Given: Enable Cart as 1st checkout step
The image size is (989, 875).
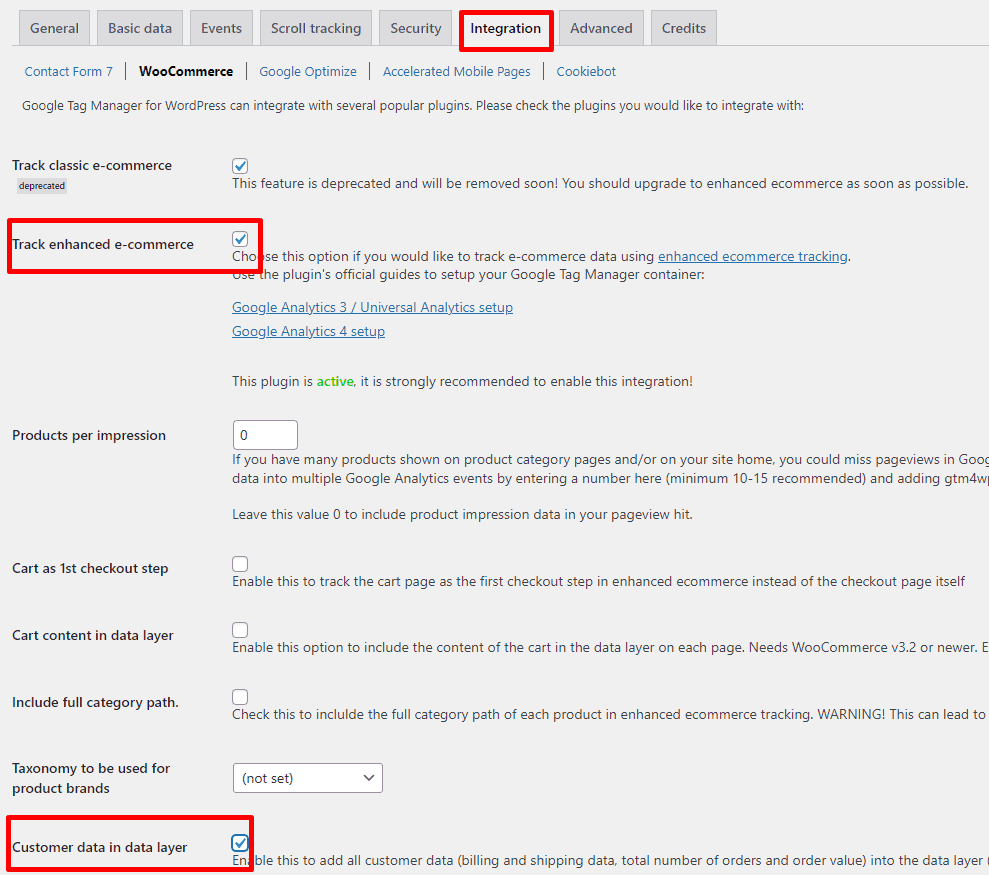Looking at the screenshot, I should pos(239,563).
